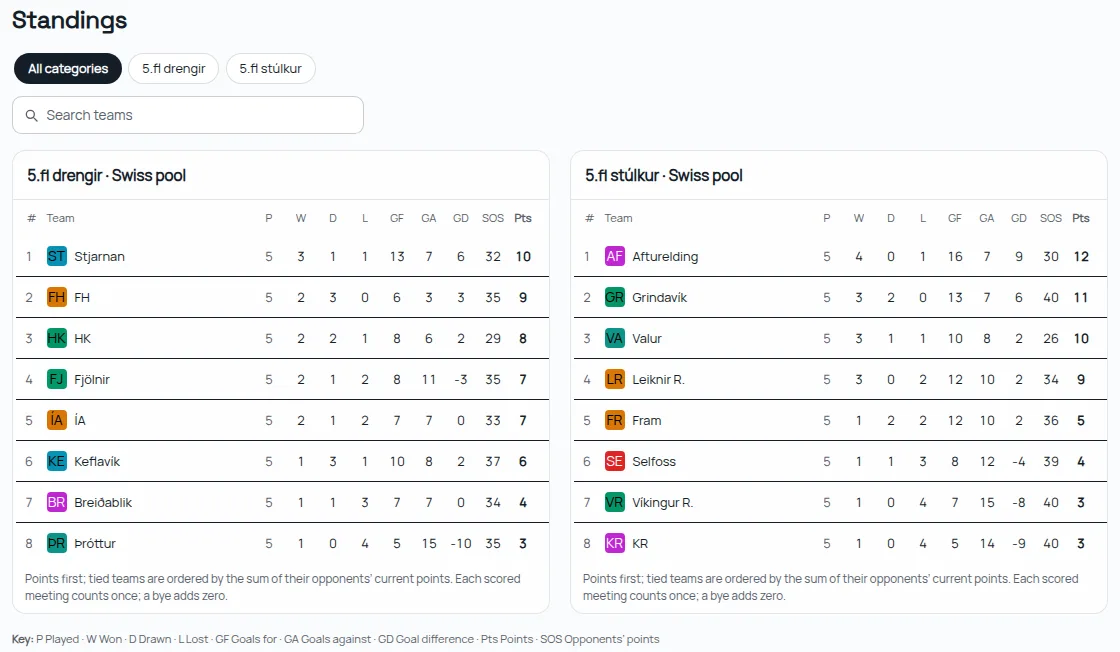Open the Valur team row
1120x652 pixels.
point(840,338)
